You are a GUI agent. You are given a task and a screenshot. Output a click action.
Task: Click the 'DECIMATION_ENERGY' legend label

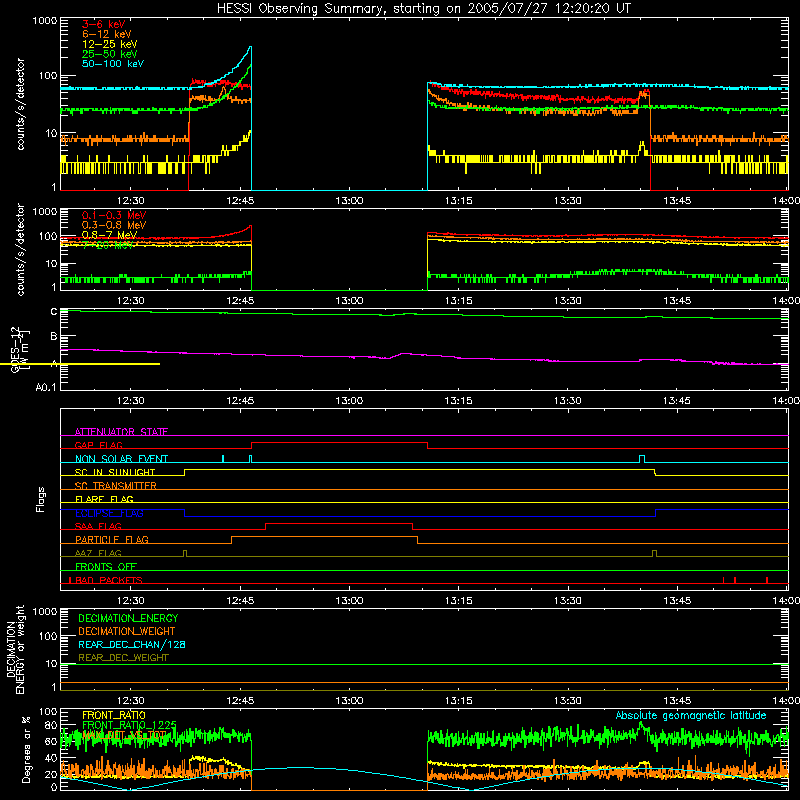[x=128, y=618]
